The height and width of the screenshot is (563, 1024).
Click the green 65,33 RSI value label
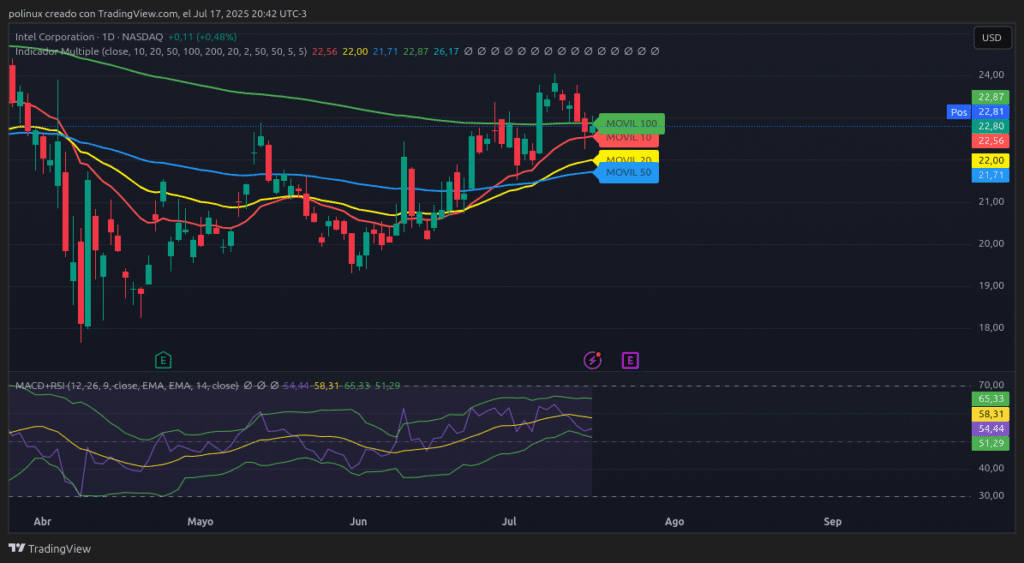click(x=991, y=398)
